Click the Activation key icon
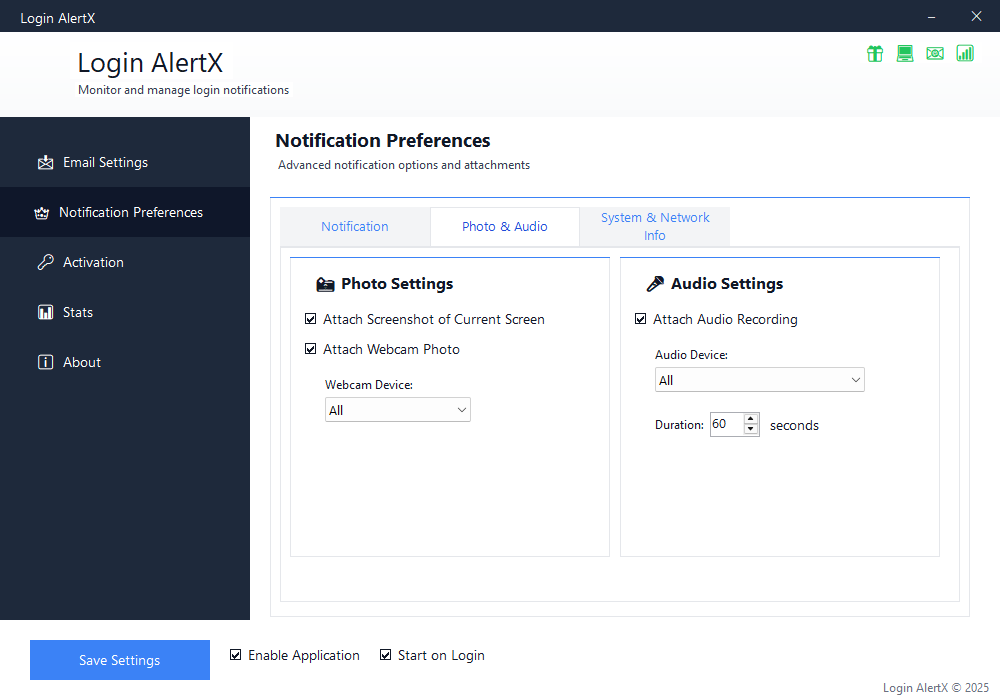This screenshot has width=1000, height=700. (x=45, y=262)
